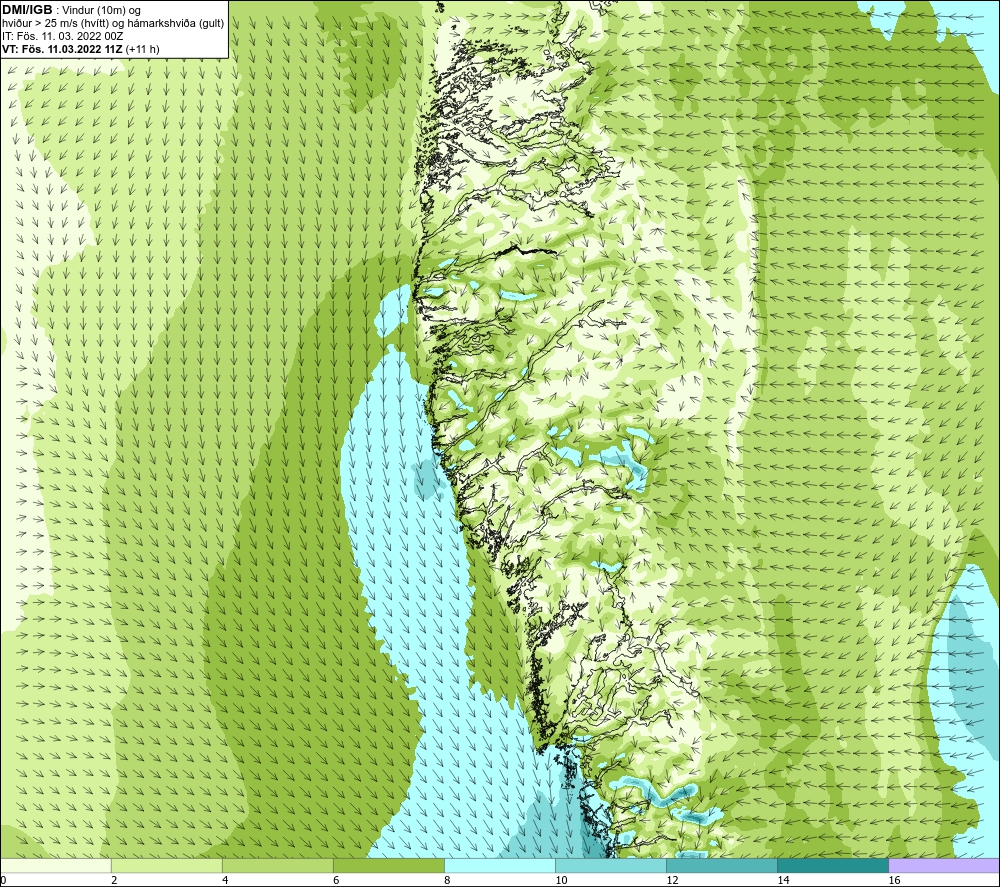Click the DMI/IGB title text
Screen dimensions: 1000x887
(x=27, y=10)
